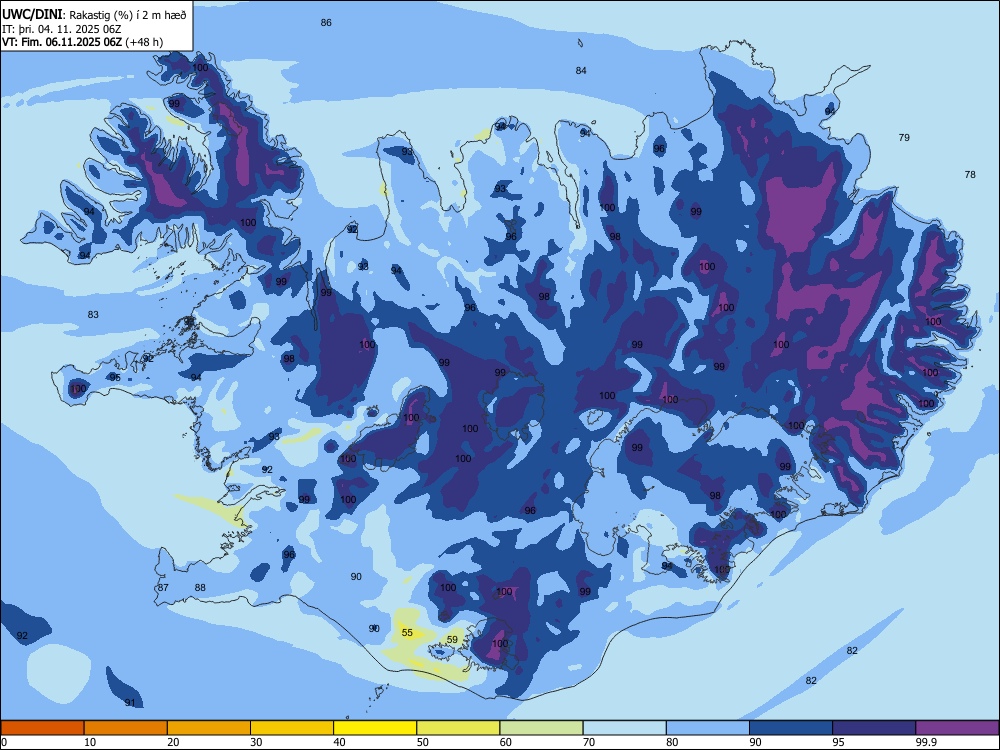The image size is (1000, 750).
Task: Click the pale yellow 50–60 legend swatch
Action: point(458,728)
